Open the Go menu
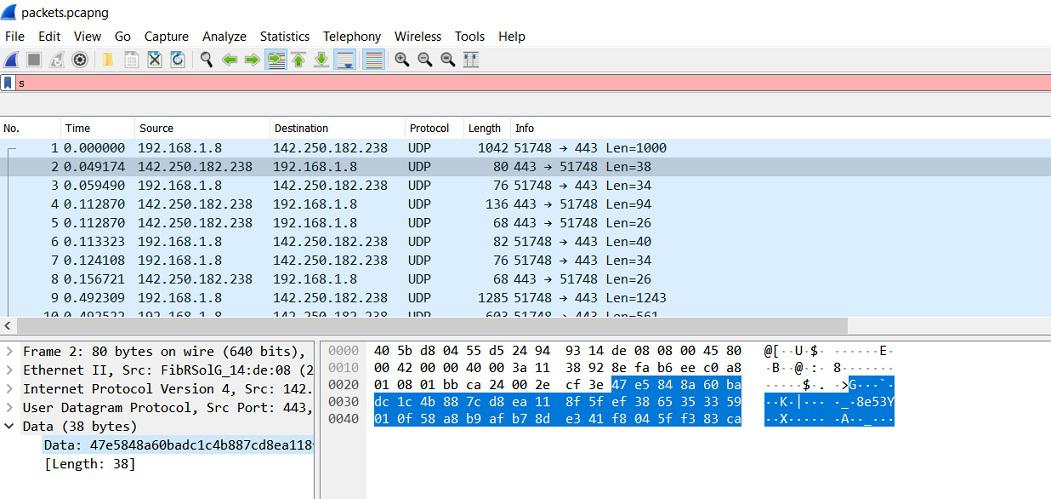This screenshot has height=499, width=1051. pyautogui.click(x=123, y=36)
